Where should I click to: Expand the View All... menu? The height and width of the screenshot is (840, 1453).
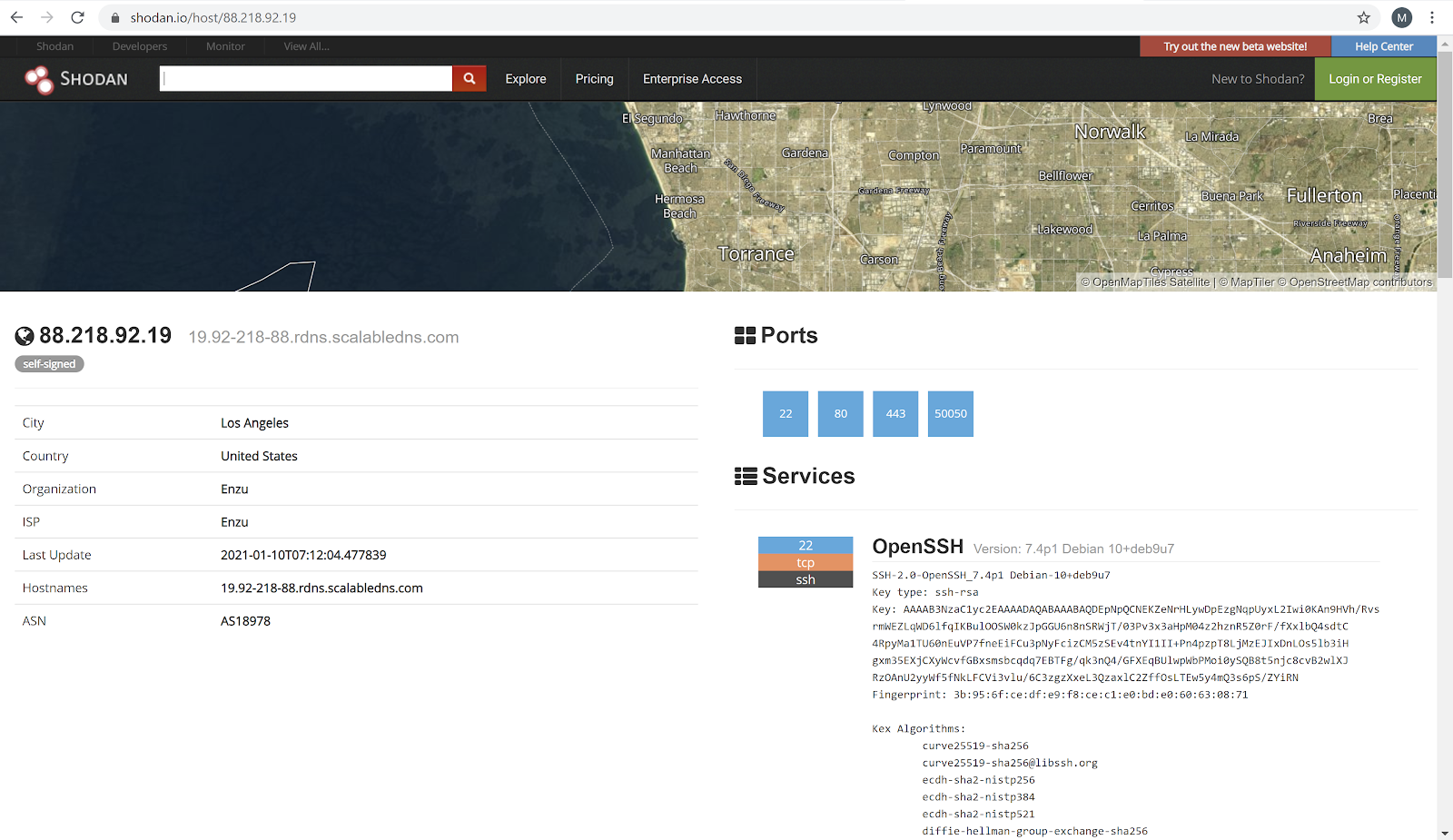tap(307, 46)
